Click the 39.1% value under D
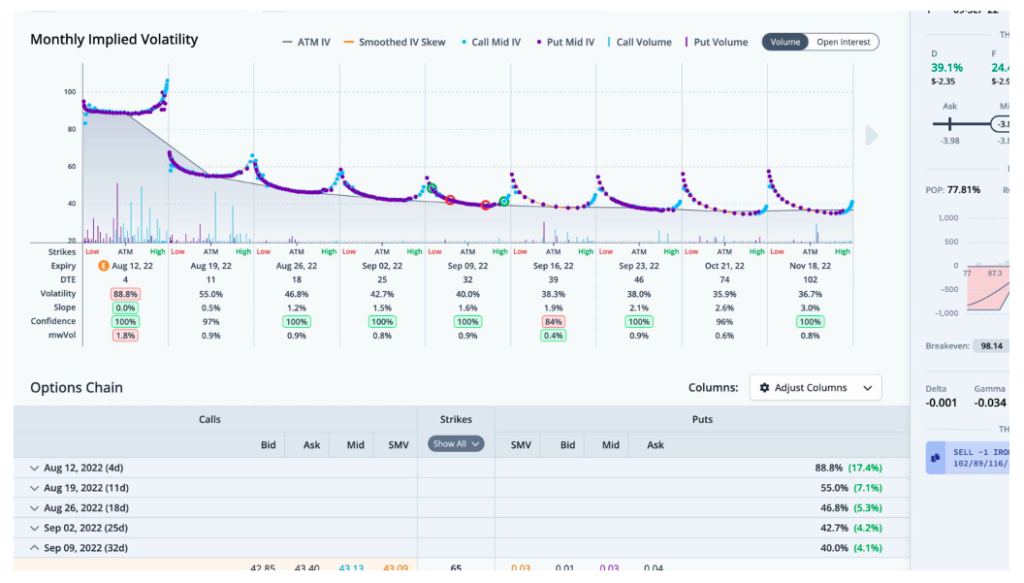This screenshot has height=583, width=1024. click(946, 68)
